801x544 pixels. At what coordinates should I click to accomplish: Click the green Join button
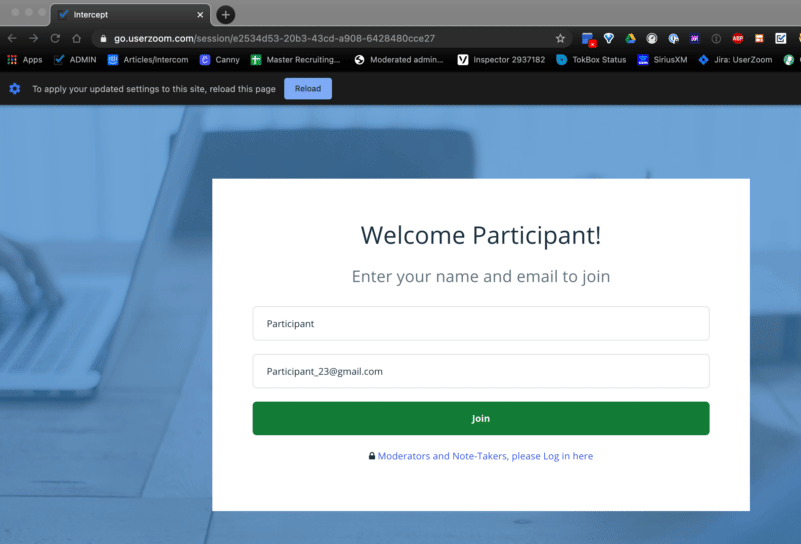tap(481, 418)
